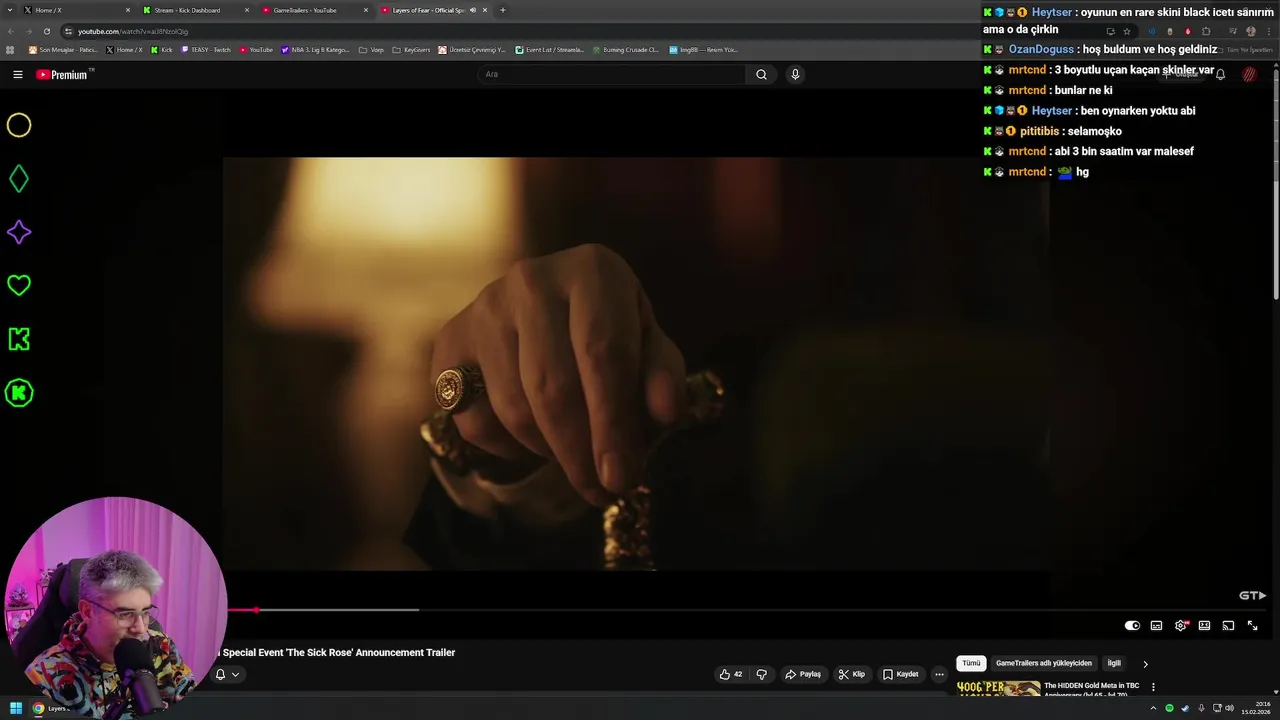The width and height of the screenshot is (1280, 720).
Task: Toggle theater mode view
Action: (1204, 626)
